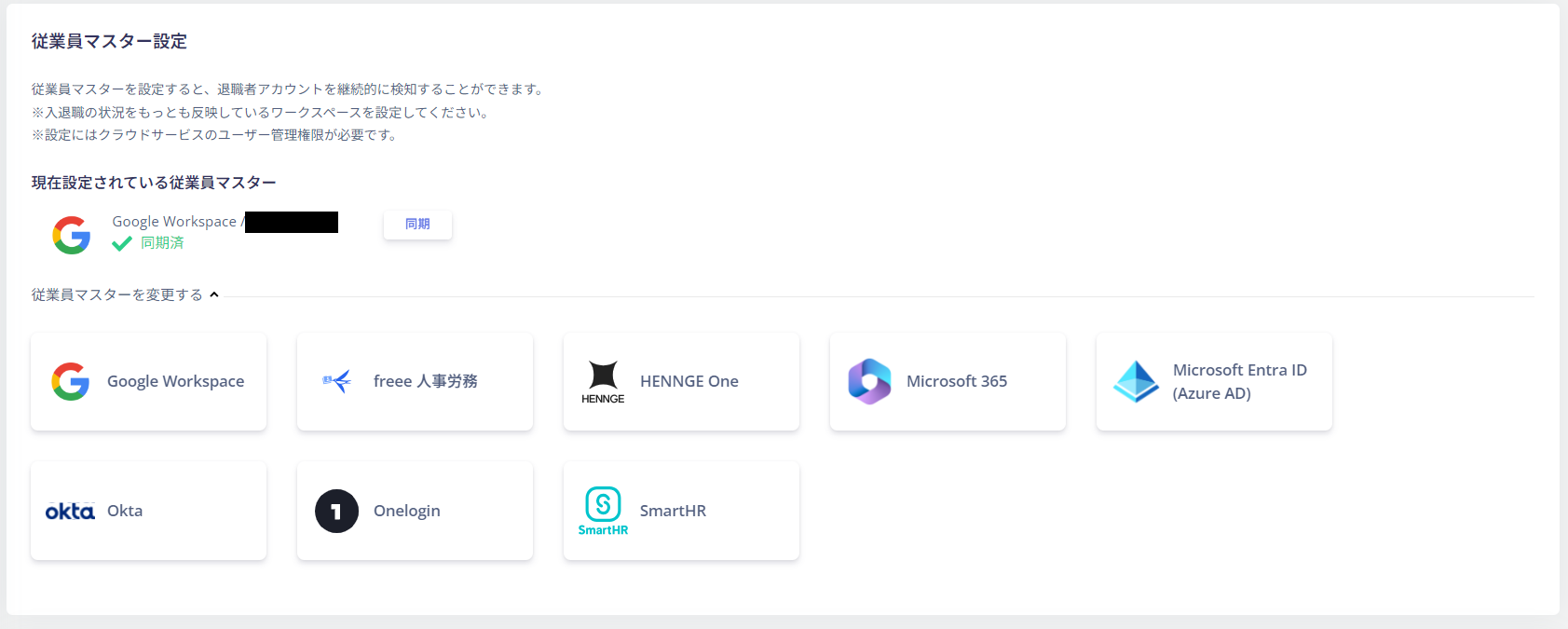
Task: Select the Microsoft Entra ID diamond icon
Action: [1136, 381]
